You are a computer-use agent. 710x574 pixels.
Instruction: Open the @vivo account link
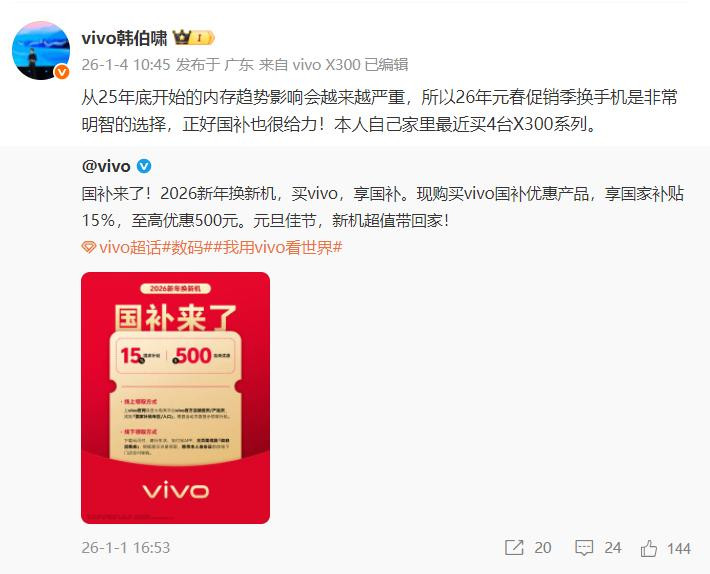[x=106, y=167]
